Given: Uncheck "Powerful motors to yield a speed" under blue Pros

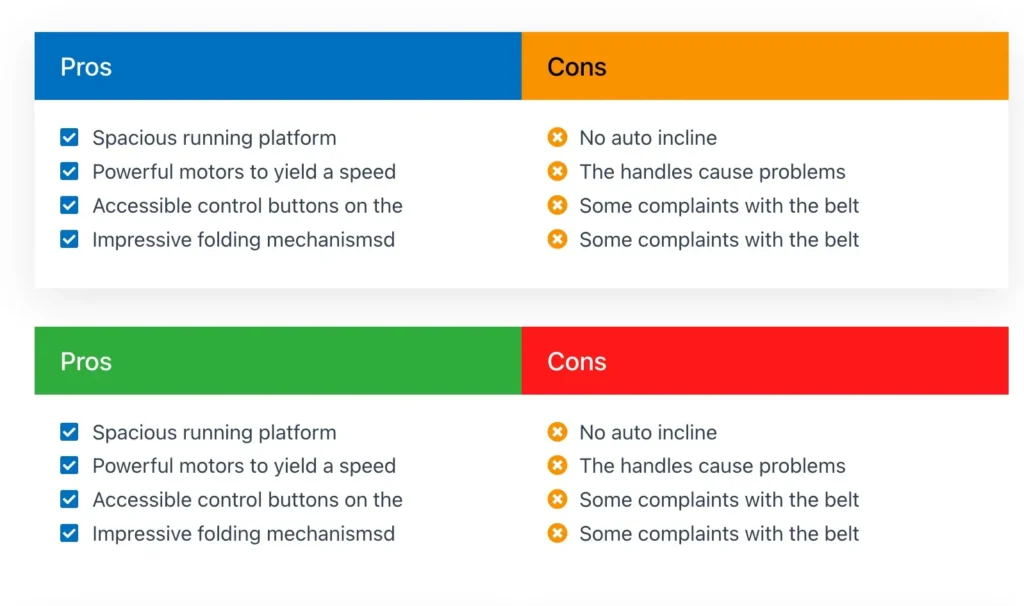Looking at the screenshot, I should [x=69, y=172].
